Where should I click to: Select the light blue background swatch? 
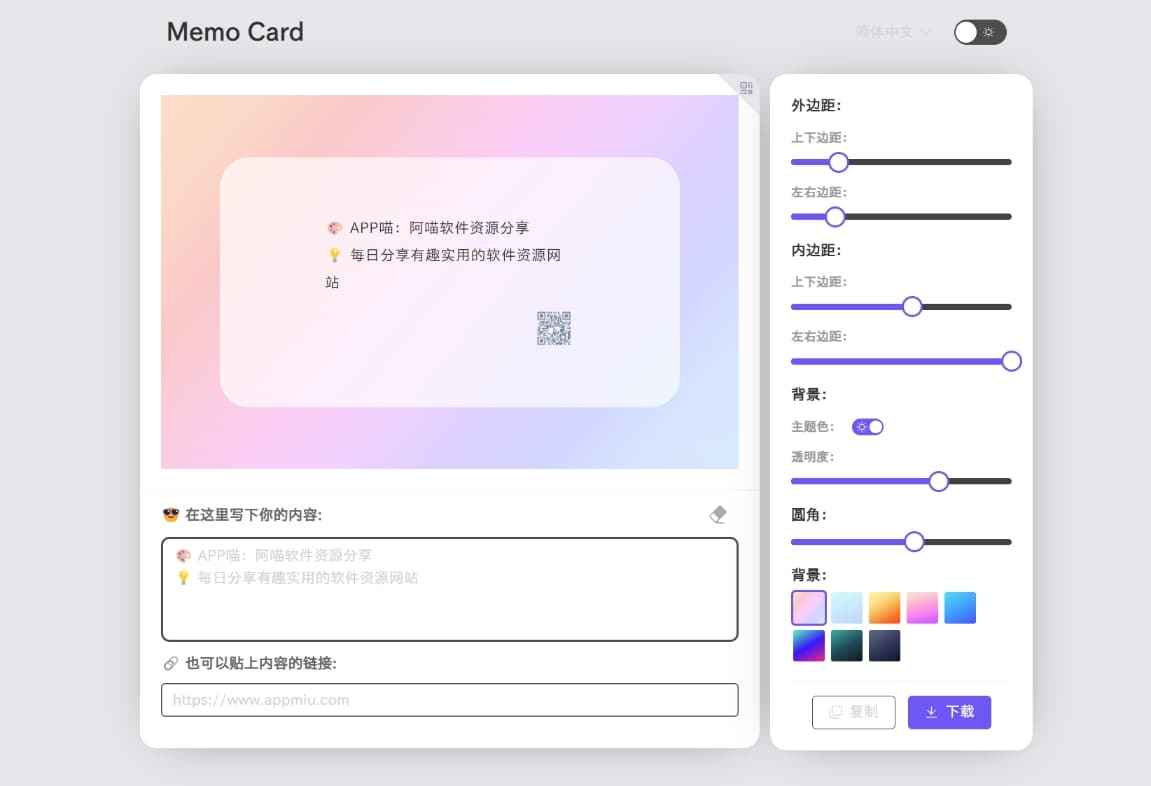point(847,608)
